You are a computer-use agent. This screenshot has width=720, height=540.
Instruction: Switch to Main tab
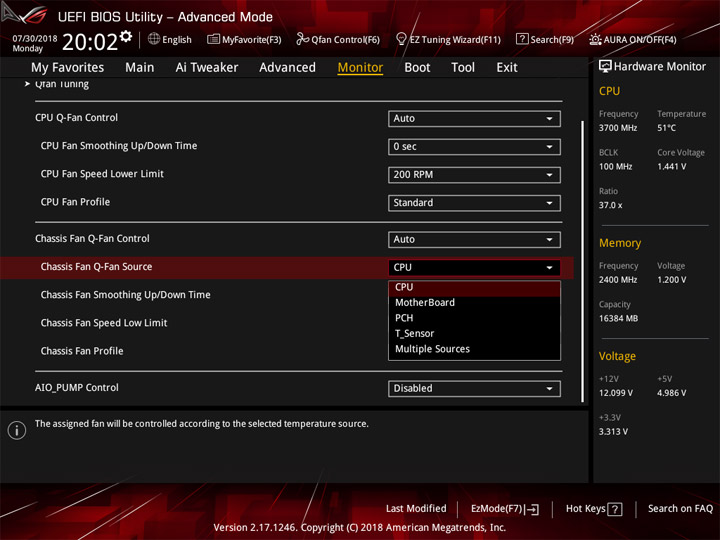point(140,68)
